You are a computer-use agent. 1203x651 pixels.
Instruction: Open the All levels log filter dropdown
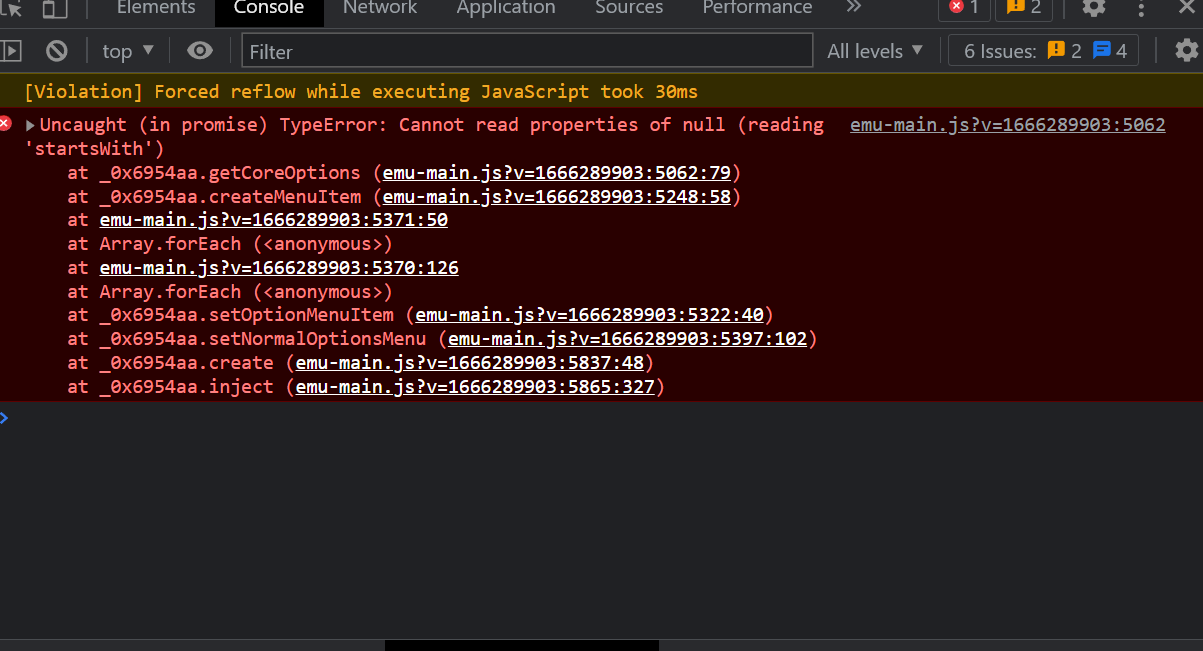874,50
